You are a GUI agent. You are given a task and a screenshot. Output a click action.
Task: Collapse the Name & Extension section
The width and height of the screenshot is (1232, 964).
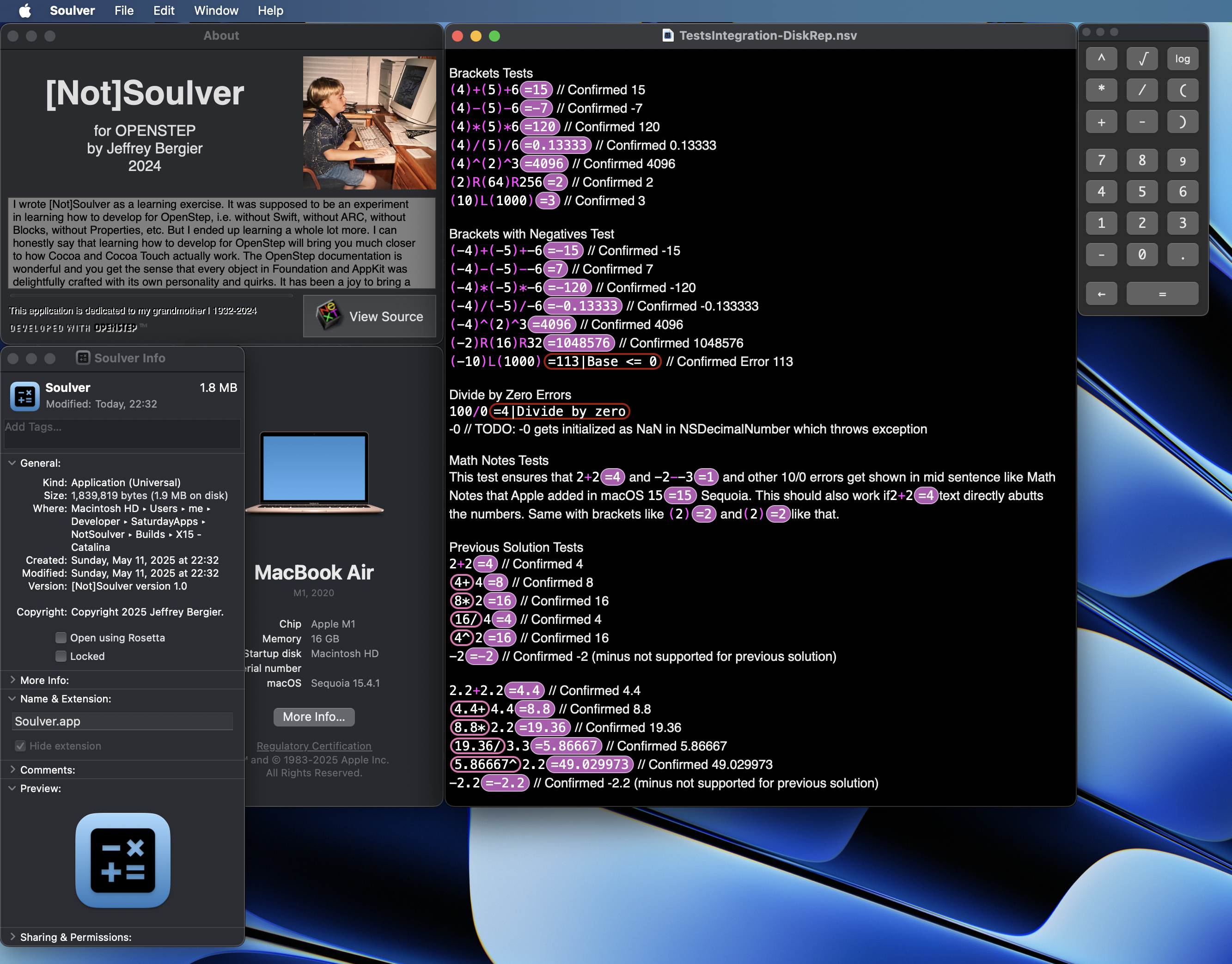click(12, 699)
